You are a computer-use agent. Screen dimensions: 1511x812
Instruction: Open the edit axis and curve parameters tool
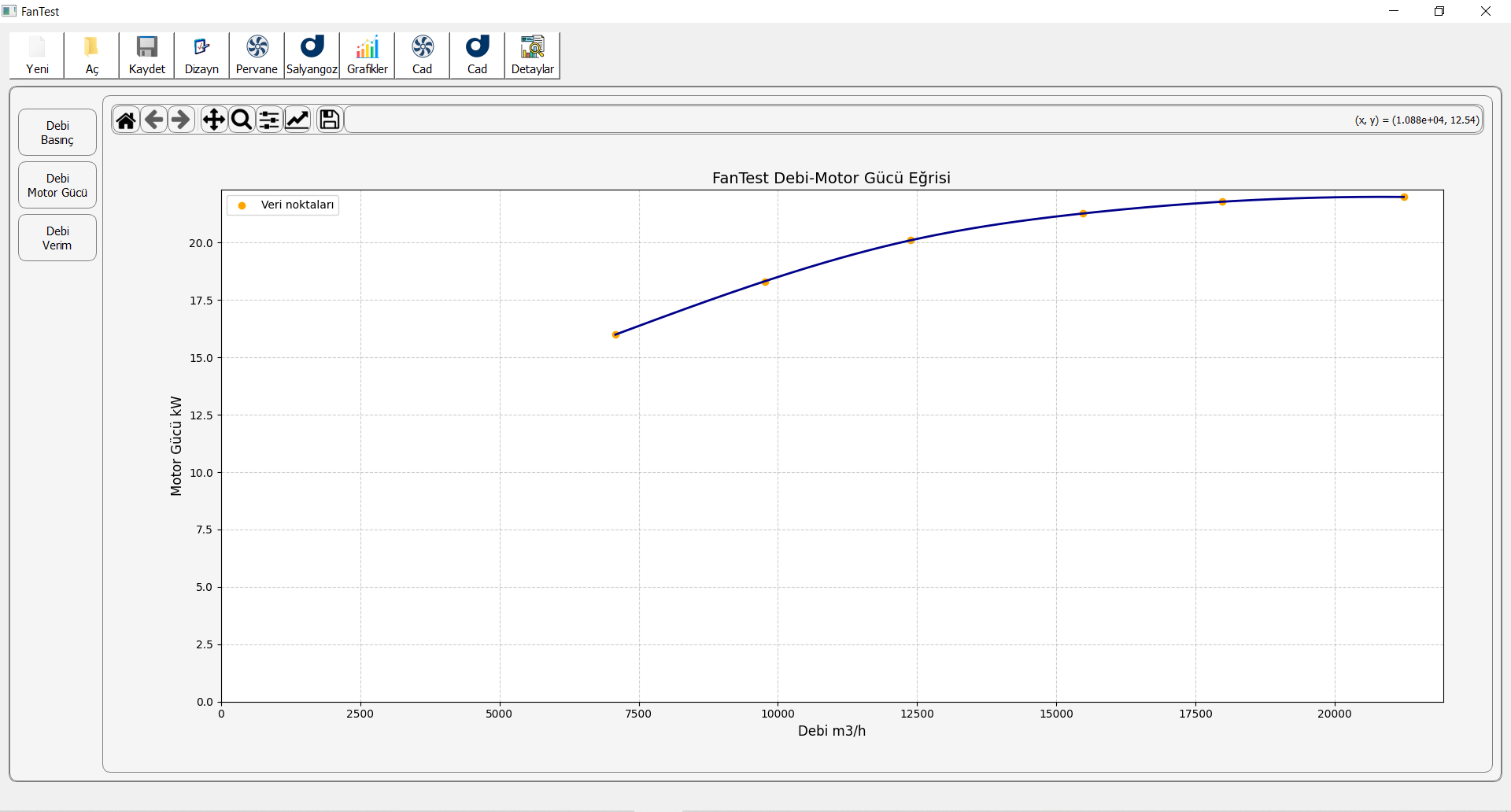tap(297, 120)
